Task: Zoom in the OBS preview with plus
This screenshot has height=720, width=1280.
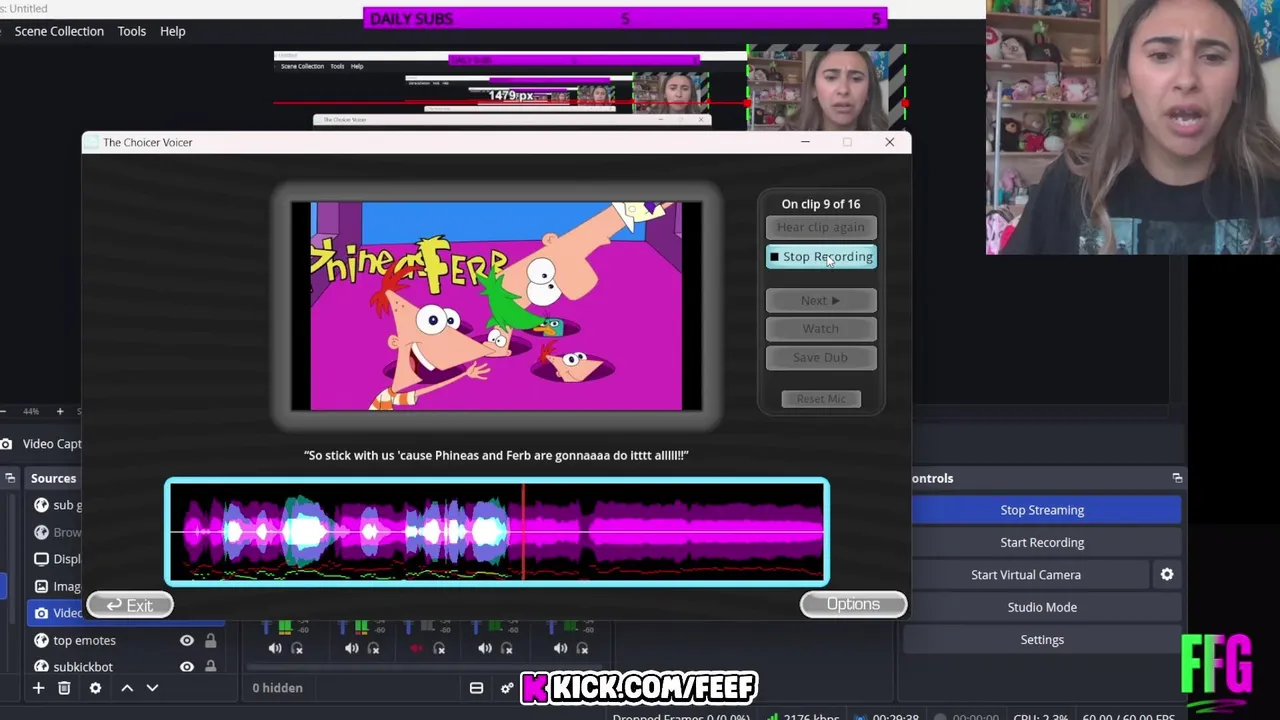Action: coord(60,411)
